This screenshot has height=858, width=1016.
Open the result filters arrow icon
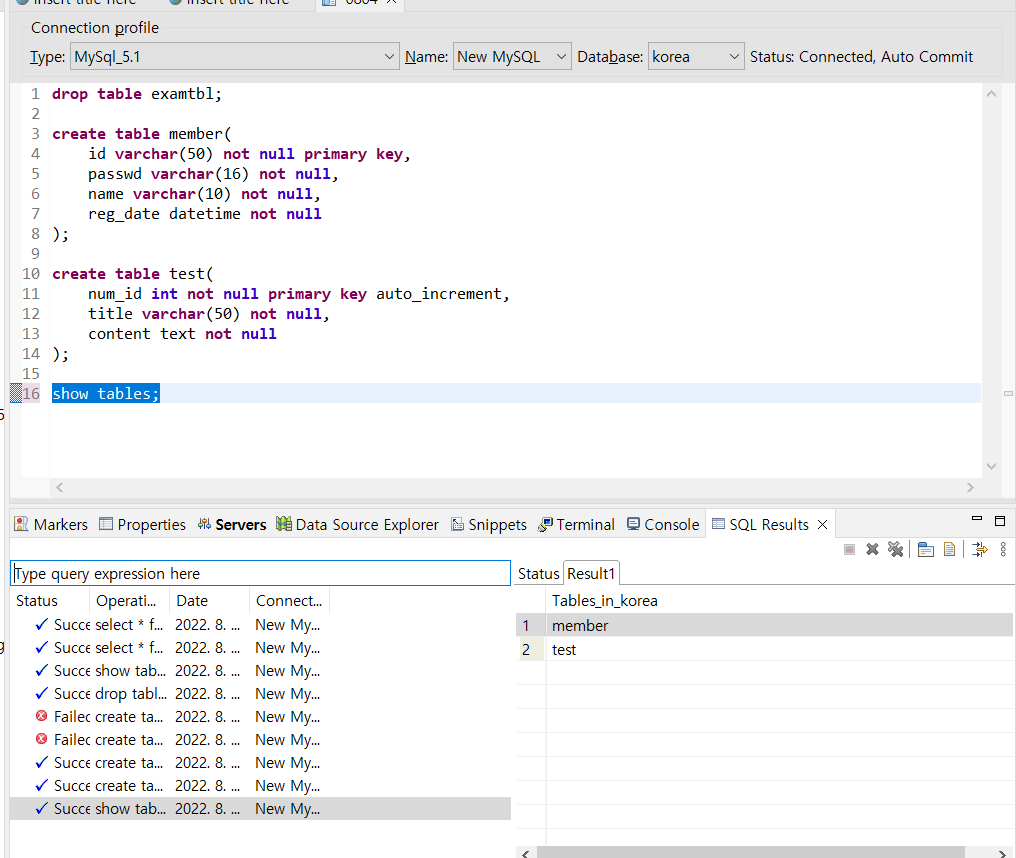click(x=980, y=550)
